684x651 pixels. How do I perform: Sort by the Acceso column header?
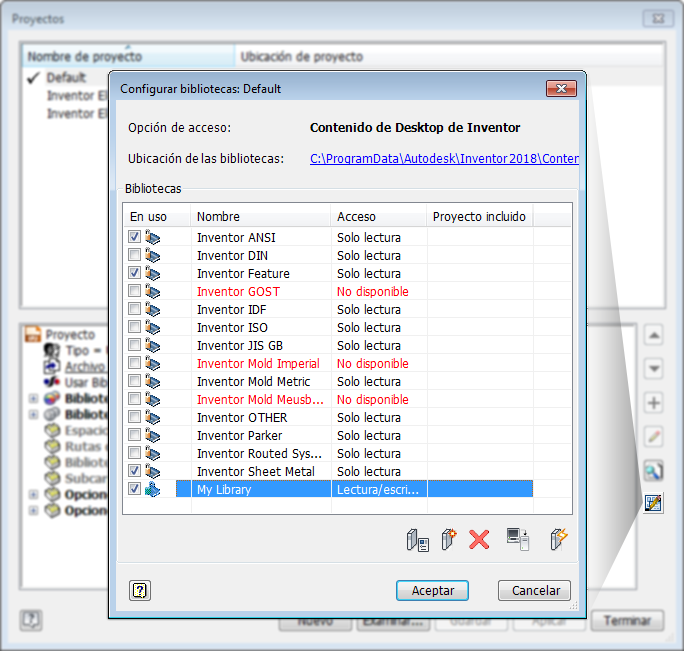pos(379,216)
